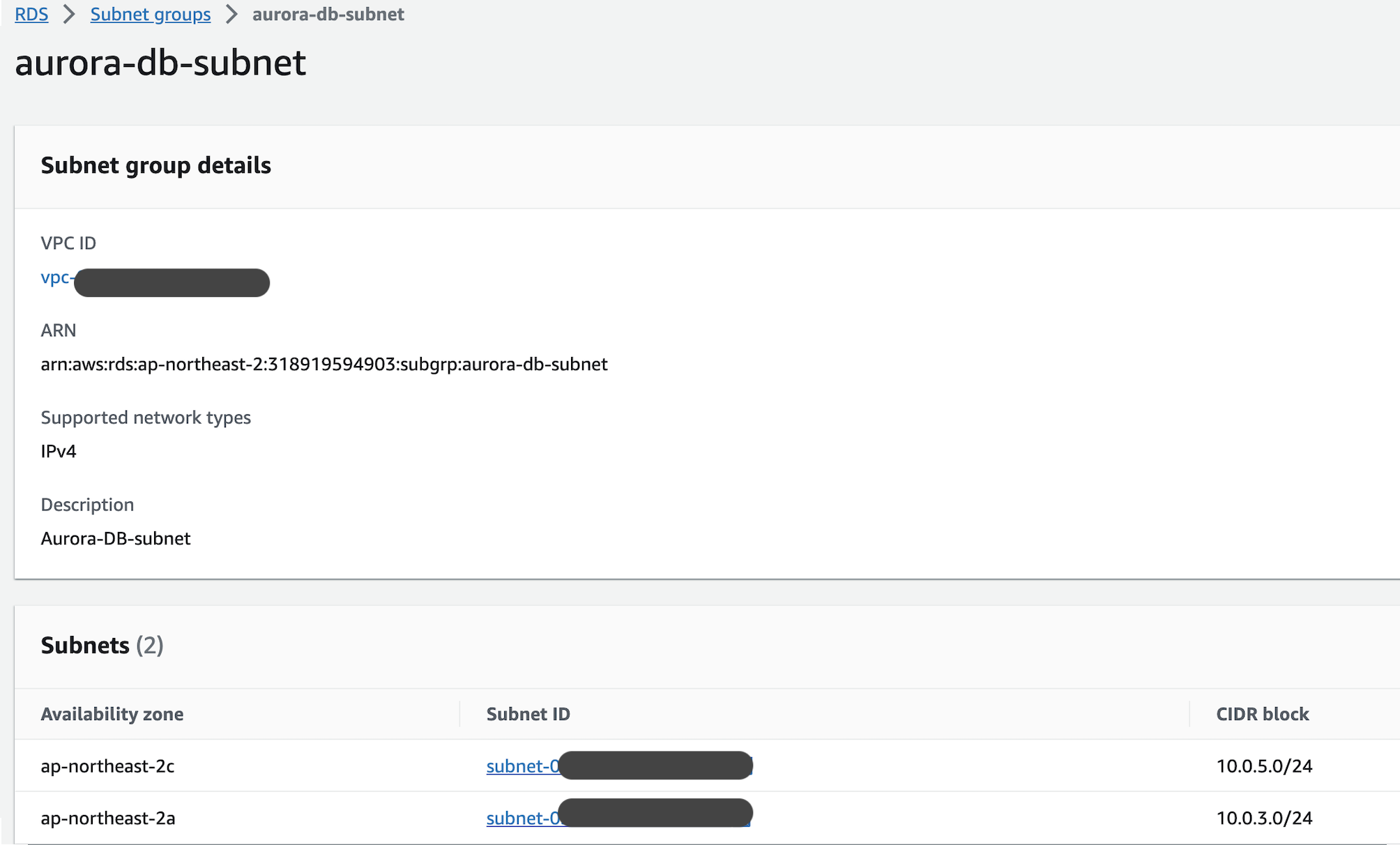1400x845 pixels.
Task: Sort by the CIDR block column header
Action: pos(1262,714)
